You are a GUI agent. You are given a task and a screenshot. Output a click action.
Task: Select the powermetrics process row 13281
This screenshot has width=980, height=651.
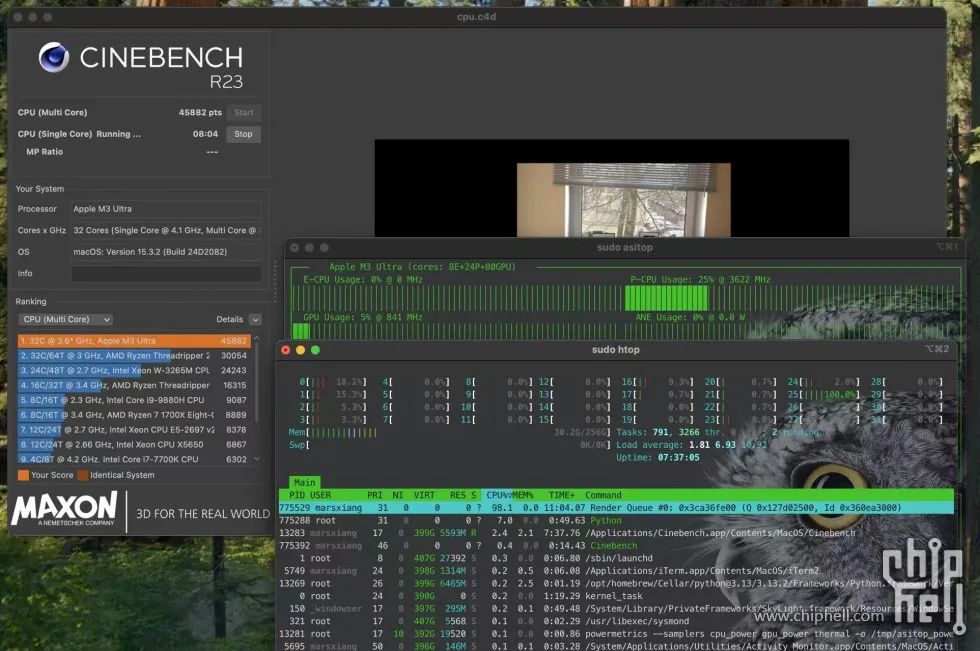pyautogui.click(x=616, y=634)
